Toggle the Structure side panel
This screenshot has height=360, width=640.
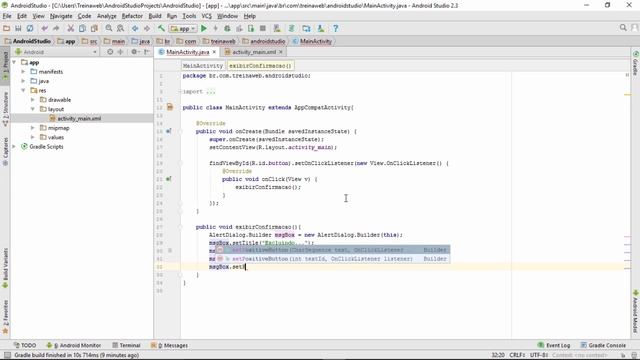[x=5, y=109]
